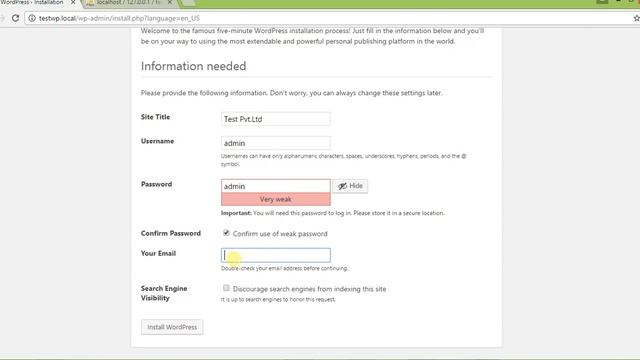640x360 pixels.
Task: Select the Your Email label
Action: coord(158,253)
